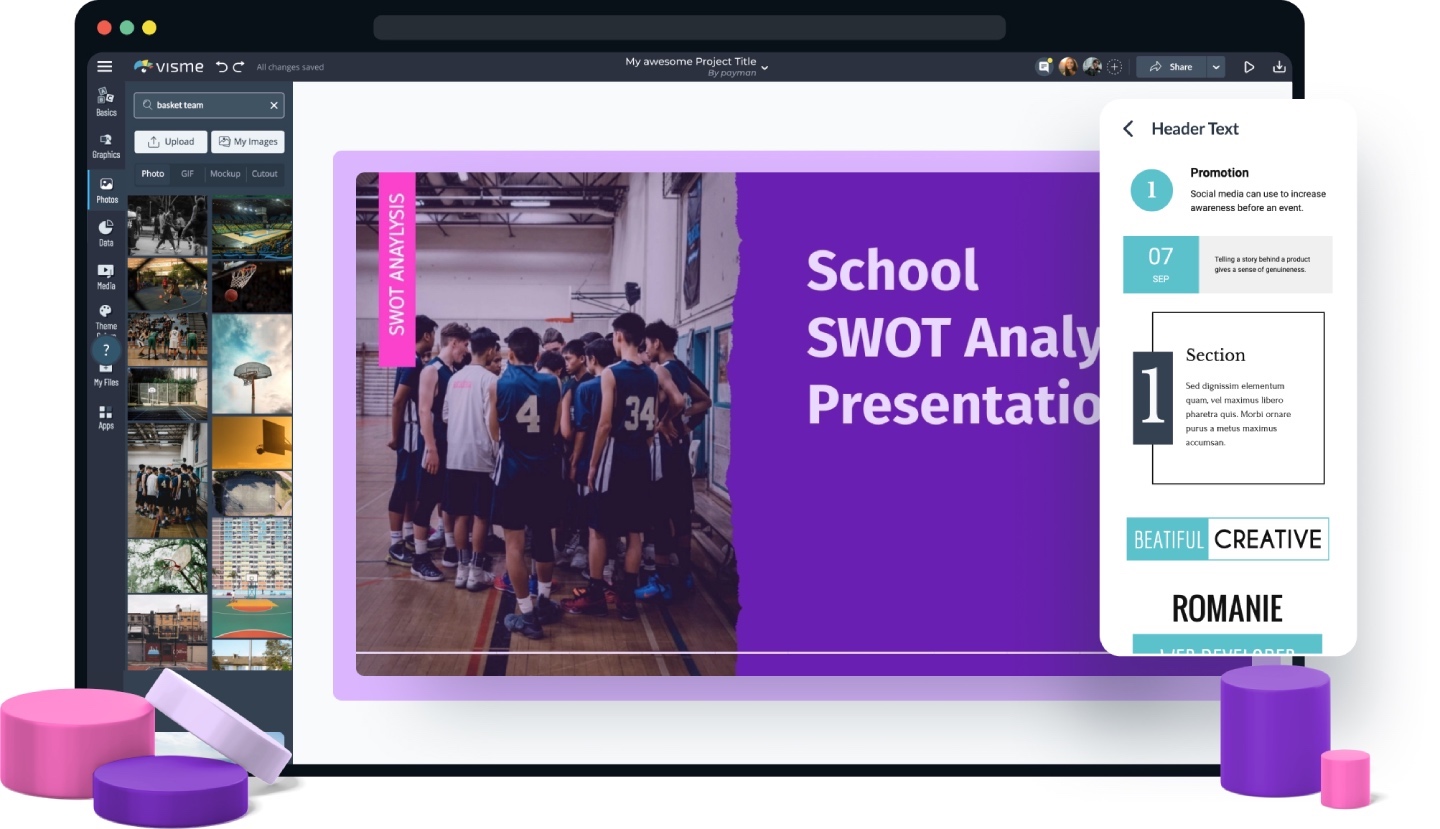Click the redo arrow icon
This screenshot has height=829, width=1440.
(238, 67)
